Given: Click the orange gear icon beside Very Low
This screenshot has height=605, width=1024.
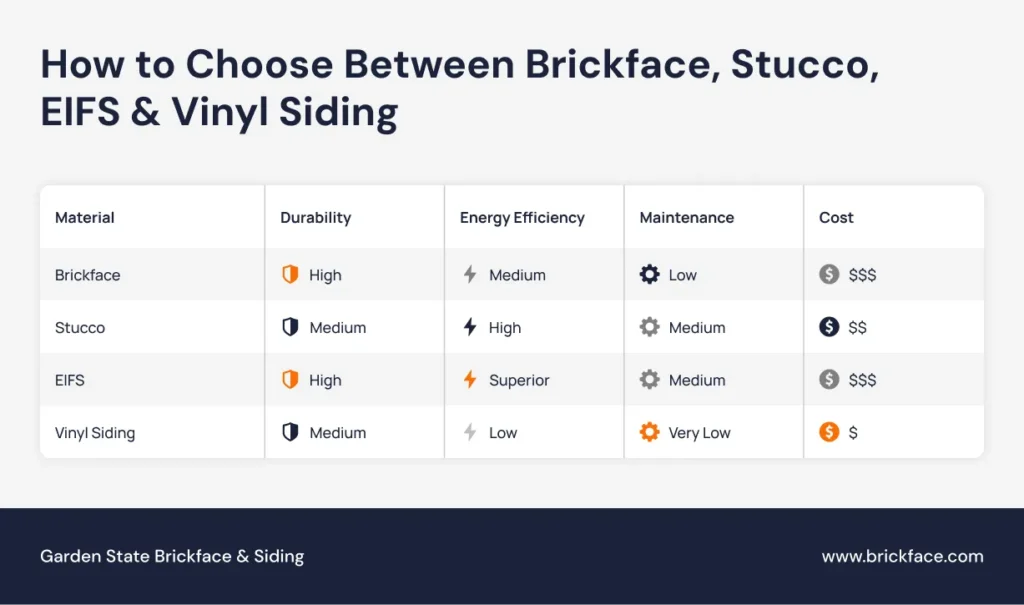Looking at the screenshot, I should [x=649, y=433].
